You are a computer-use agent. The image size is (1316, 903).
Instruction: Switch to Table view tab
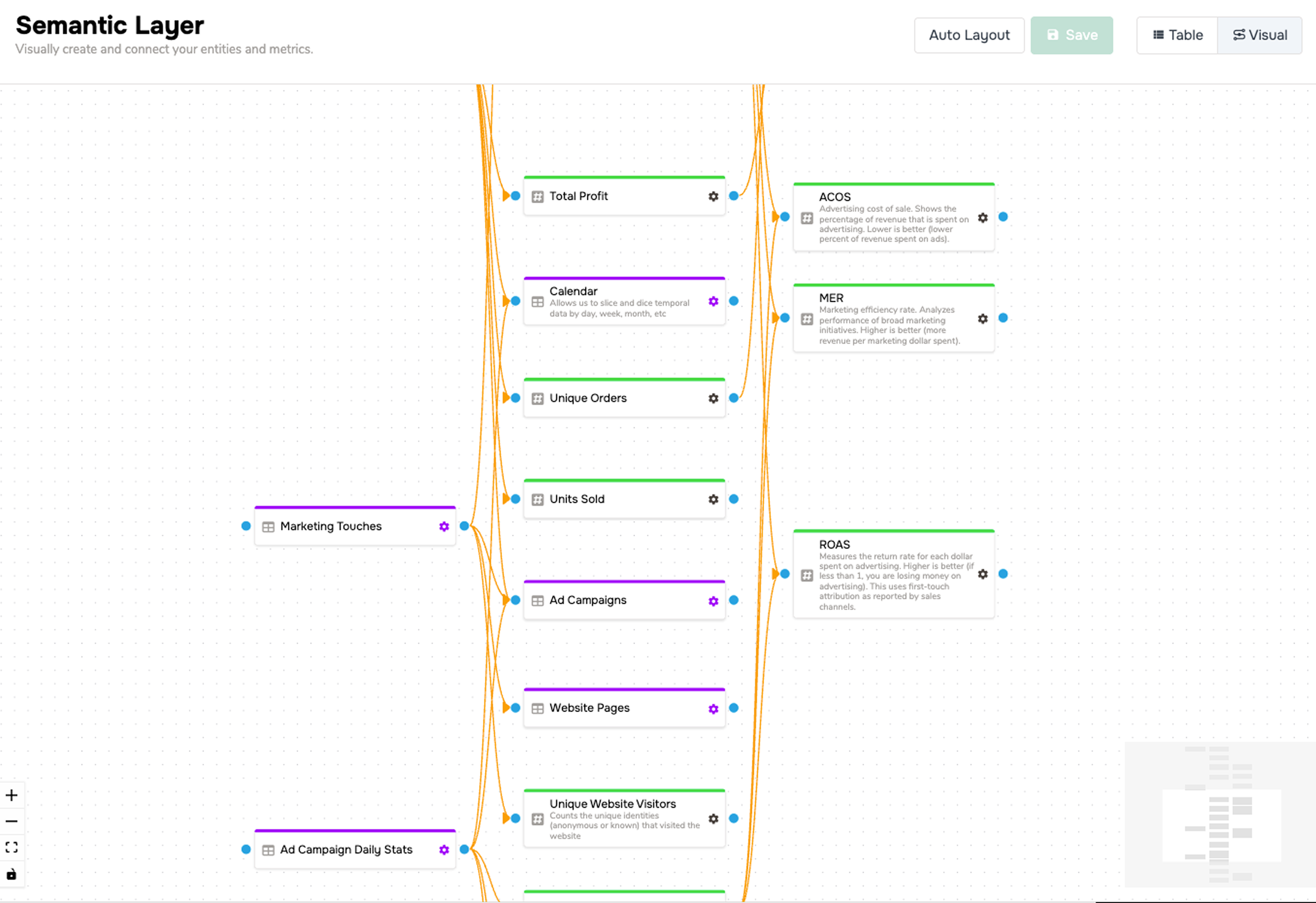pyautogui.click(x=1177, y=35)
